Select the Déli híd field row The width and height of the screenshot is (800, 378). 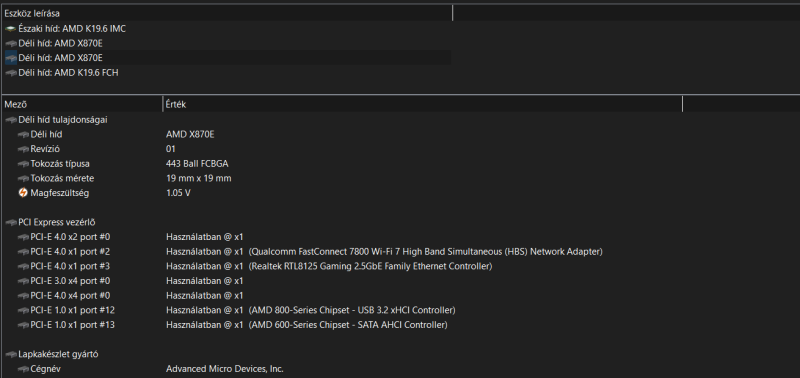tap(46, 134)
